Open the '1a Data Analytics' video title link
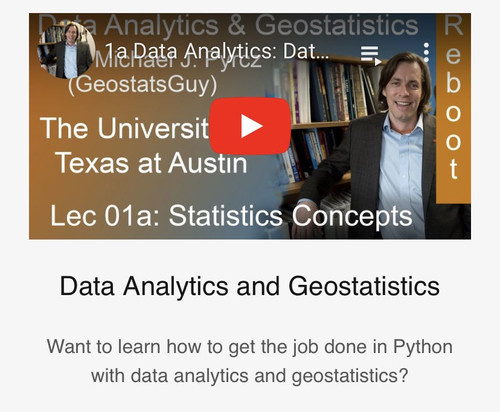500x412 pixels. [x=217, y=52]
